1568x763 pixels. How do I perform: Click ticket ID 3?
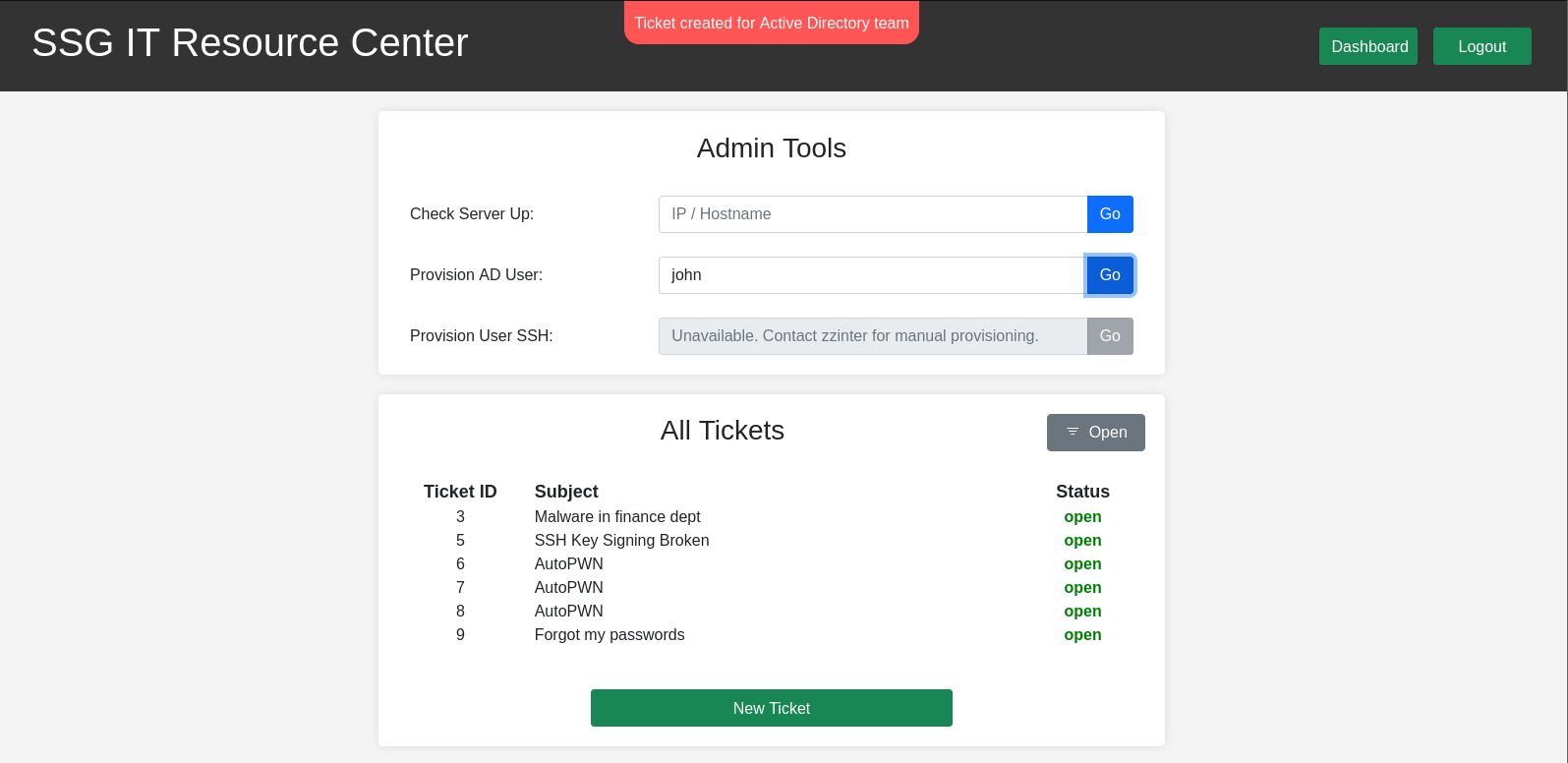click(x=460, y=516)
